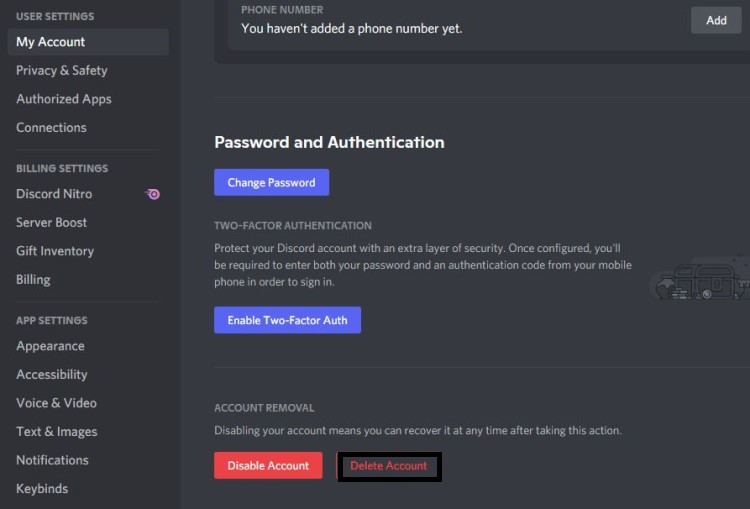Select Server Boost in sidebar
This screenshot has width=750, height=509.
point(51,222)
